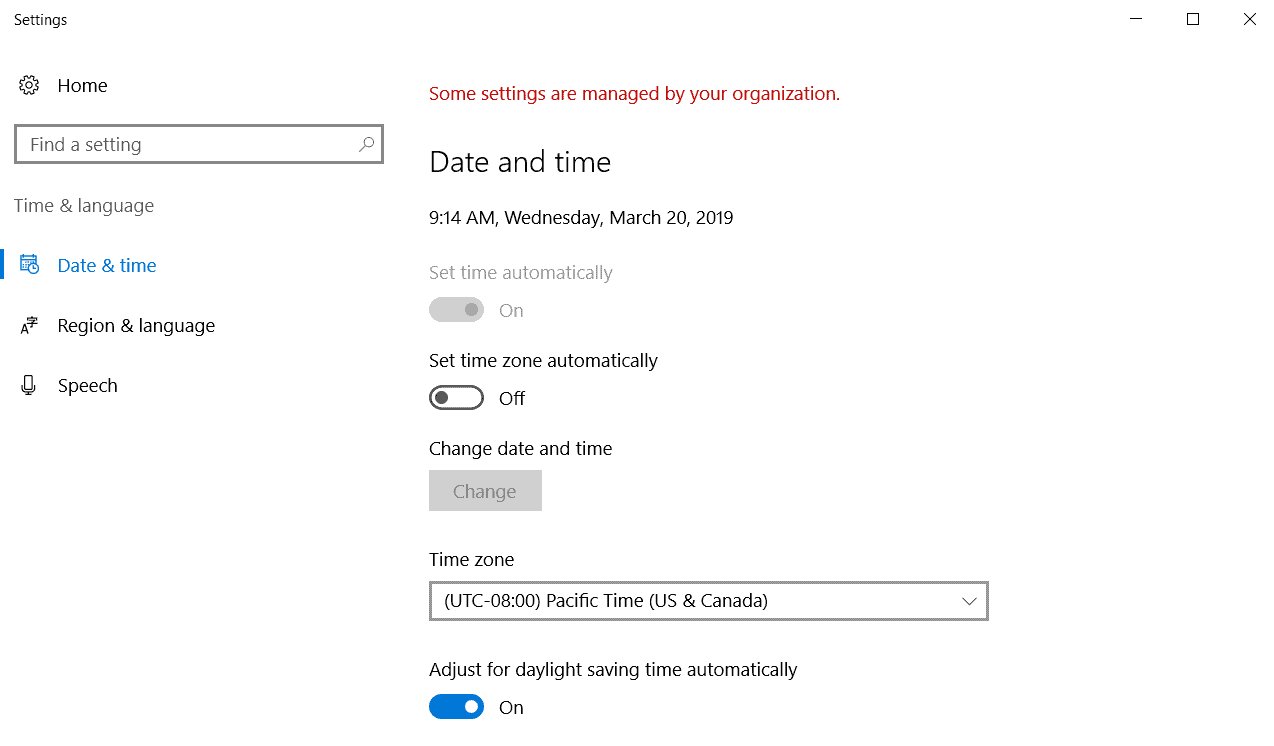This screenshot has height=746, width=1274.
Task: Click the Time zone dropdown chevron
Action: [x=968, y=601]
